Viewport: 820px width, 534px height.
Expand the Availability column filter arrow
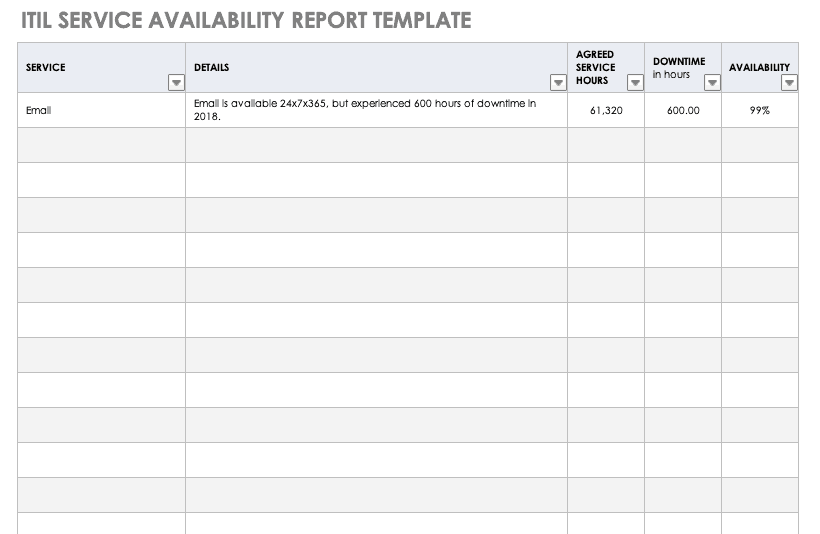point(789,83)
